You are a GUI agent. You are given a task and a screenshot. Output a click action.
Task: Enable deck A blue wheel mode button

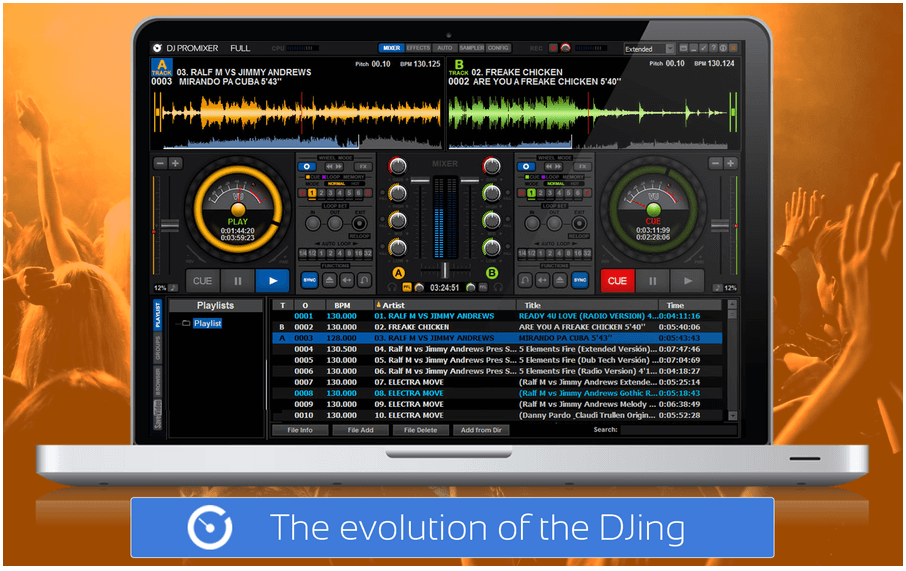[307, 166]
